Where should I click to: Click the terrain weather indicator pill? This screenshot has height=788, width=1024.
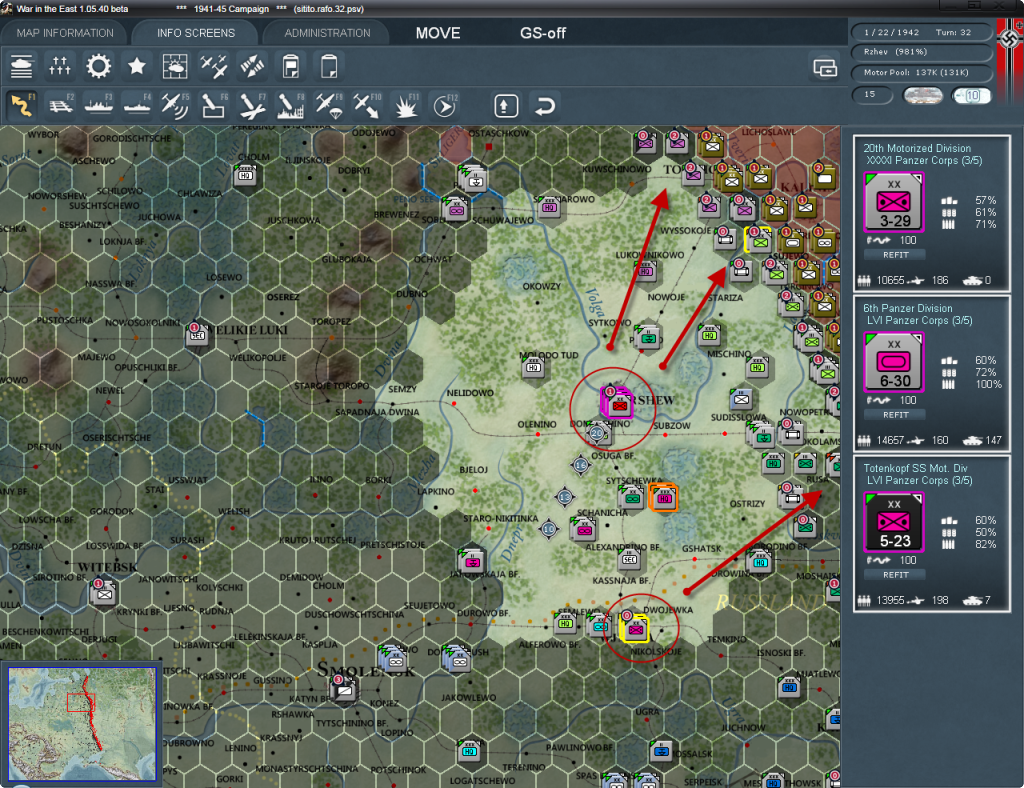(923, 95)
